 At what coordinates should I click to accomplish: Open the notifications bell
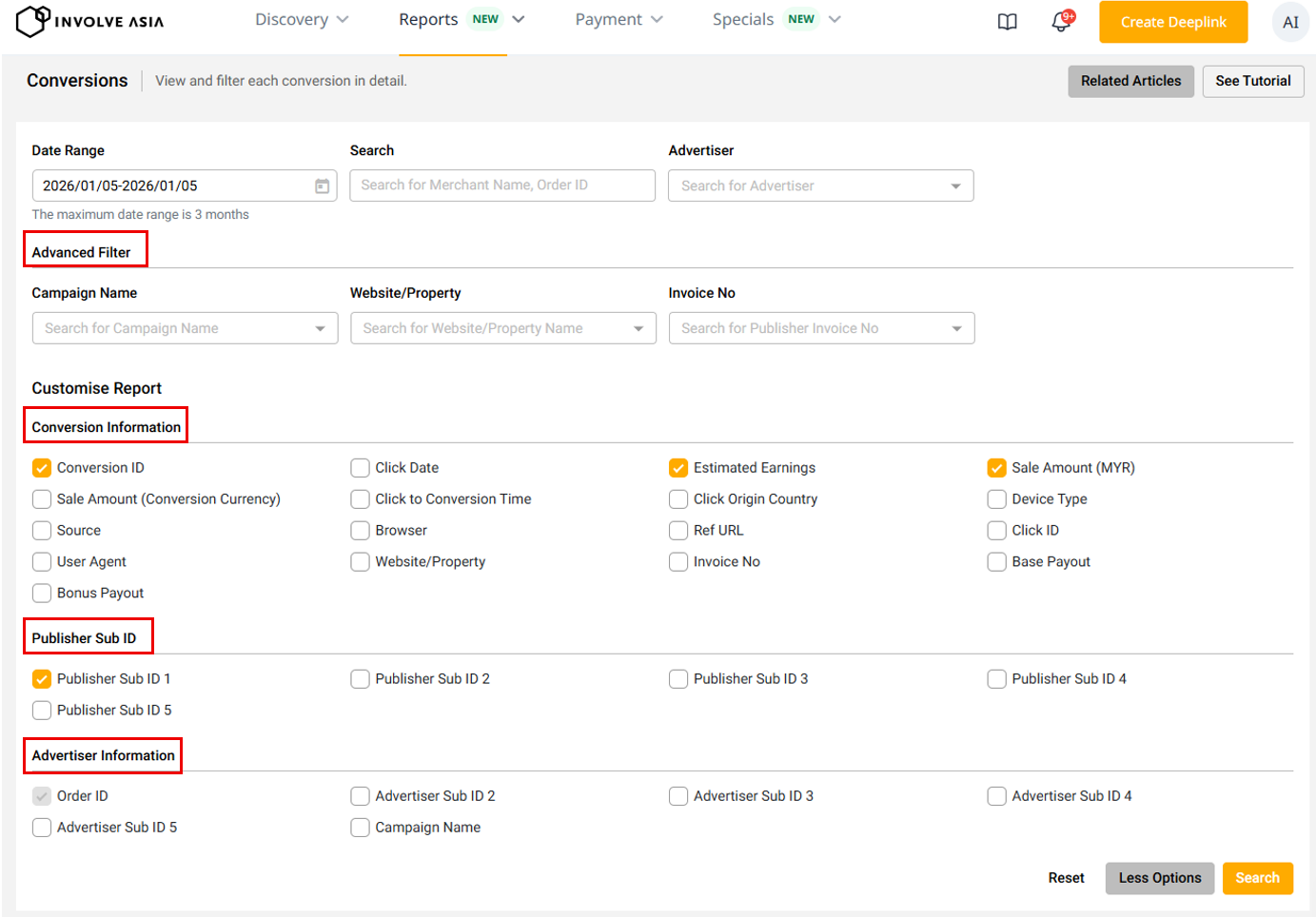(1061, 22)
